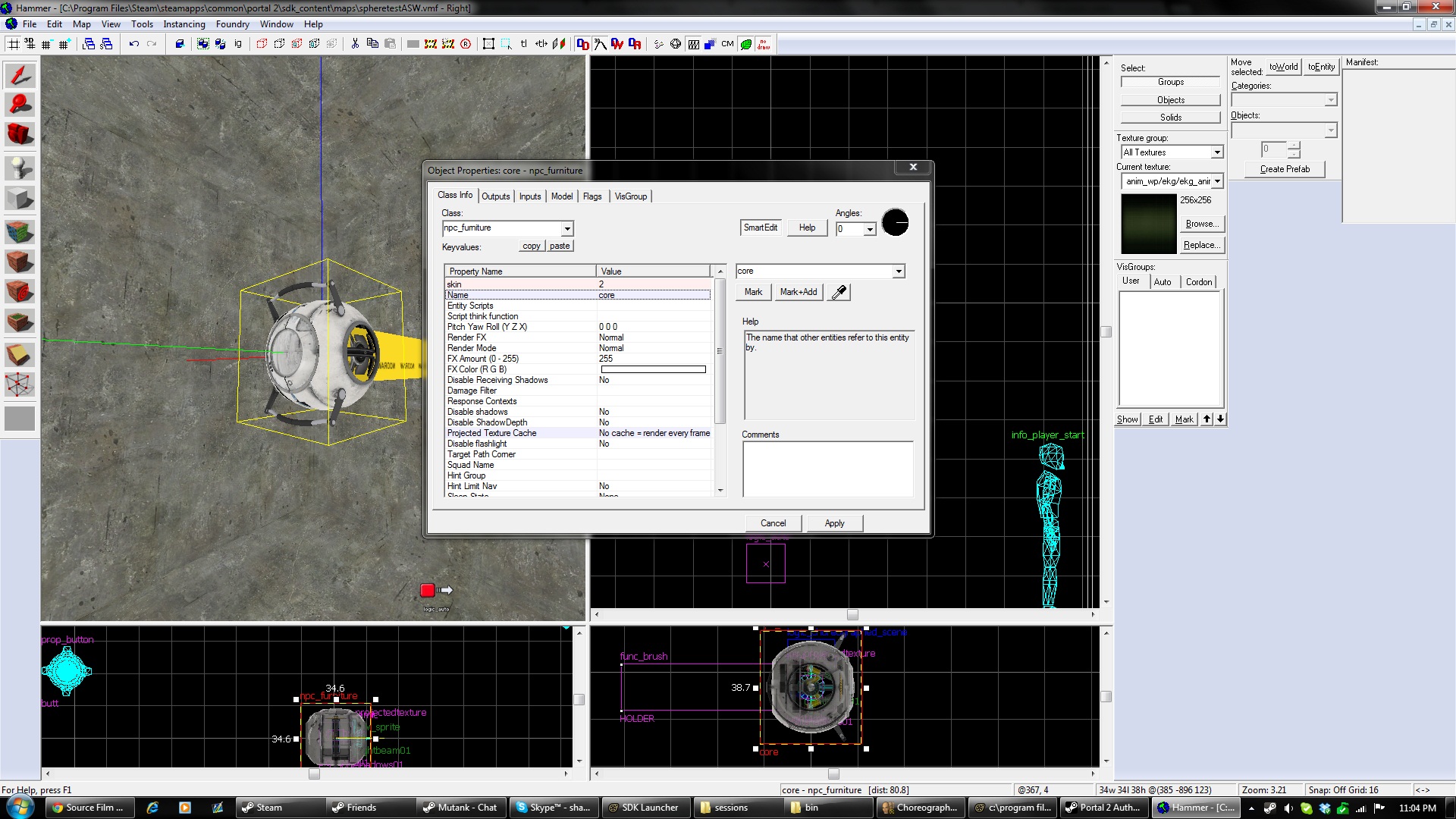
Task: Switch to the Outputs tab
Action: pos(495,196)
